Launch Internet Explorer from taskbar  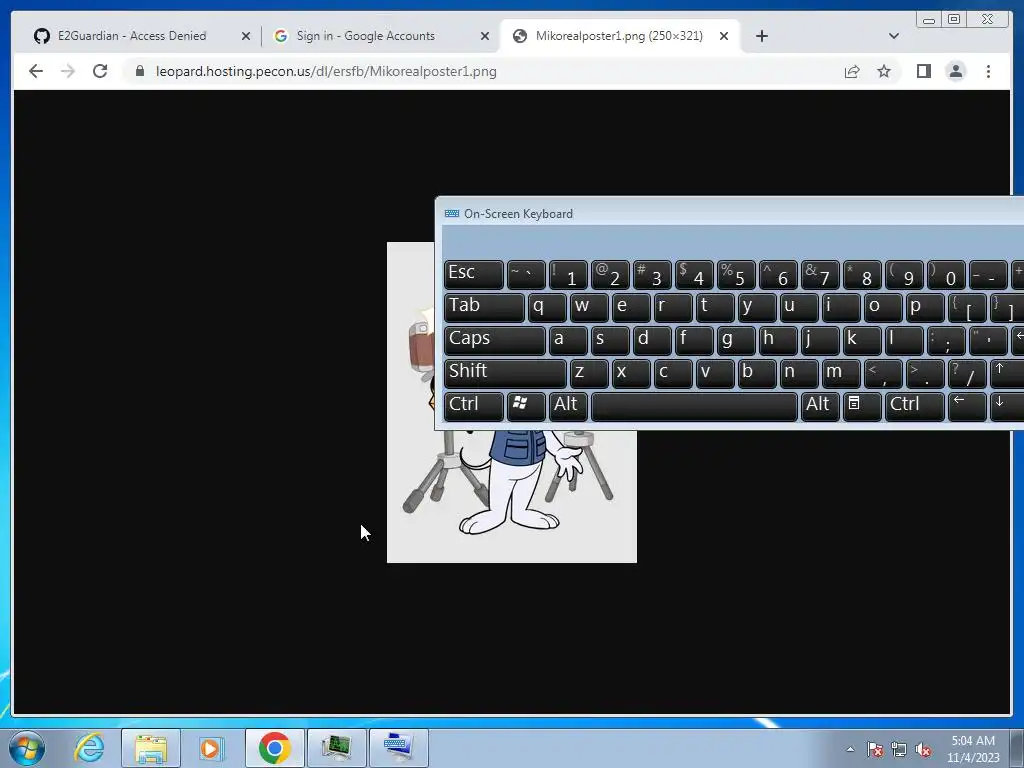[x=89, y=748]
